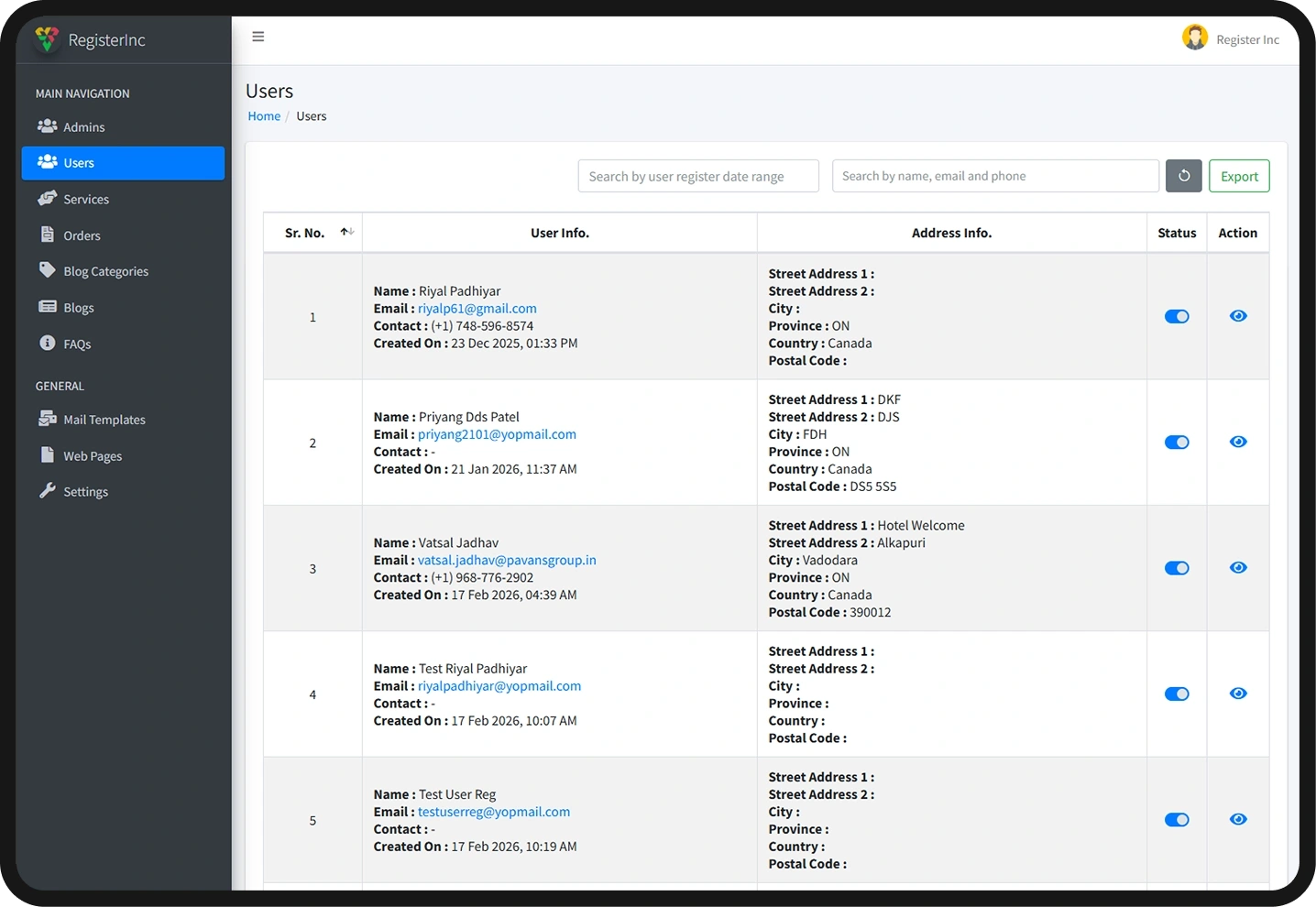This screenshot has height=907, width=1316.
Task: Open Blog Categories in the sidebar
Action: pos(123,271)
